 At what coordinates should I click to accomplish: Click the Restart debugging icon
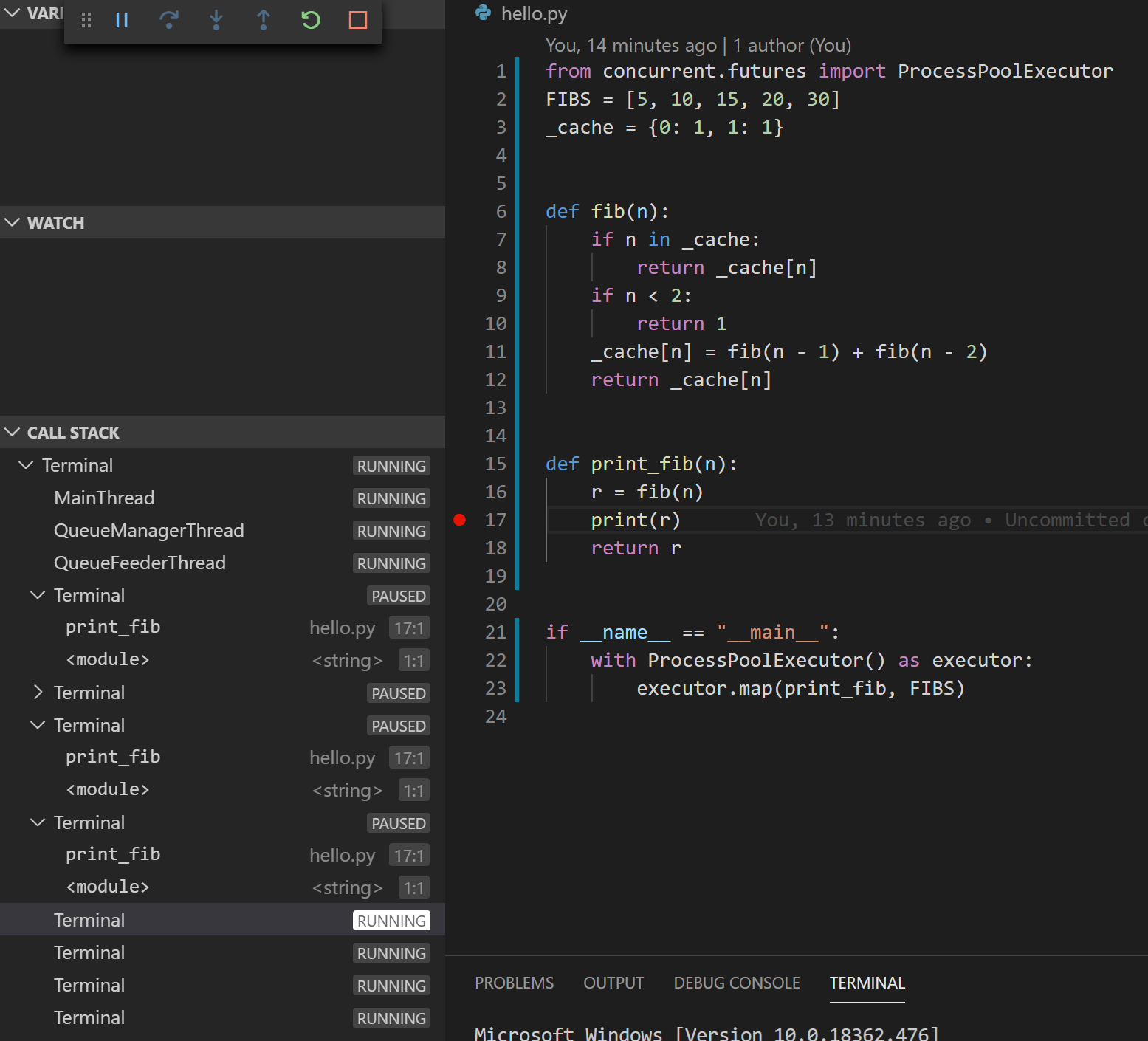[x=310, y=20]
